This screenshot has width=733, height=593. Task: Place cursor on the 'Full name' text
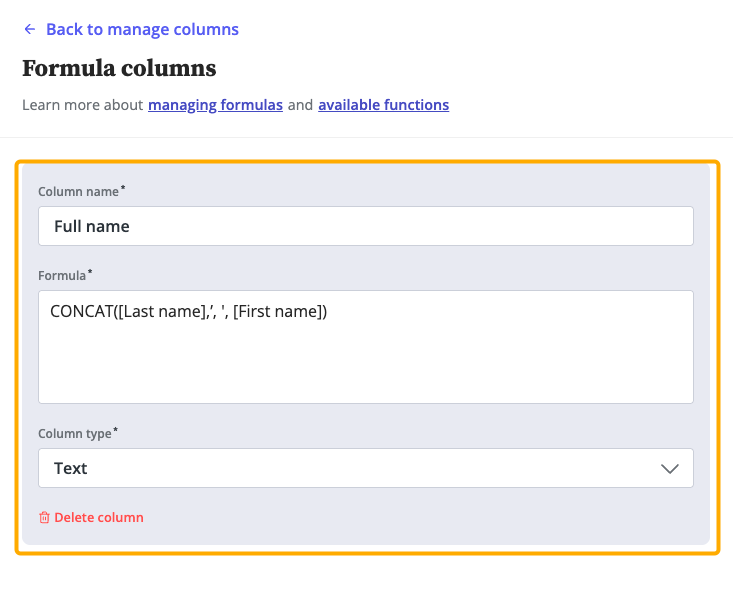tap(92, 226)
